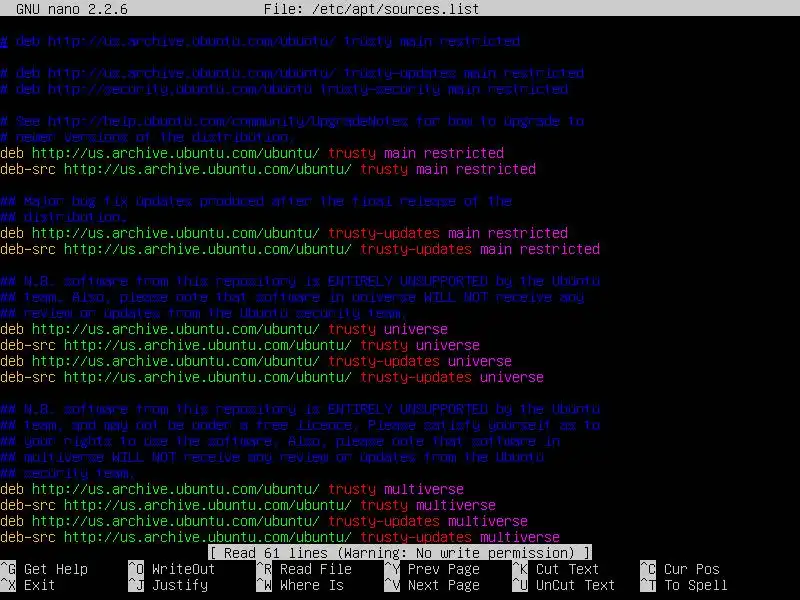Screen dimensions: 800x600
Task: Set cursor on the 'deb-src ... trusty main restricted' line
Action: pyautogui.click(x=268, y=169)
